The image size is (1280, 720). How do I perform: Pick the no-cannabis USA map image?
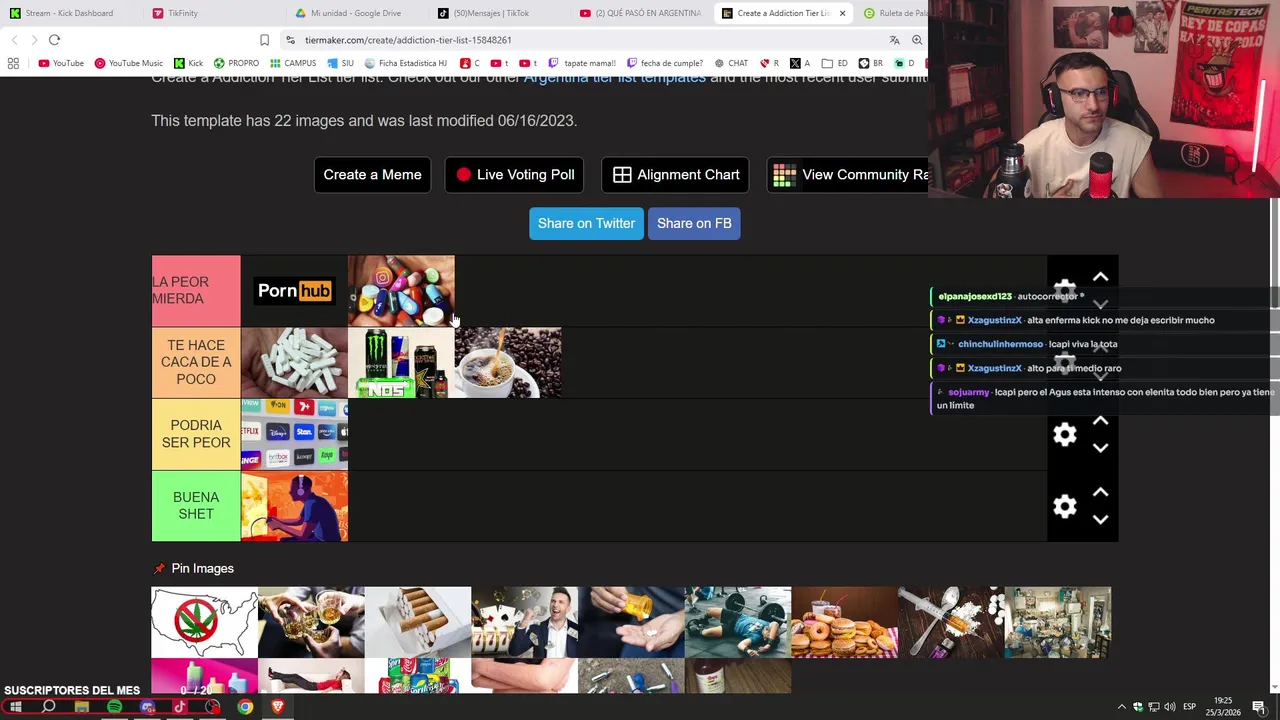click(x=204, y=622)
